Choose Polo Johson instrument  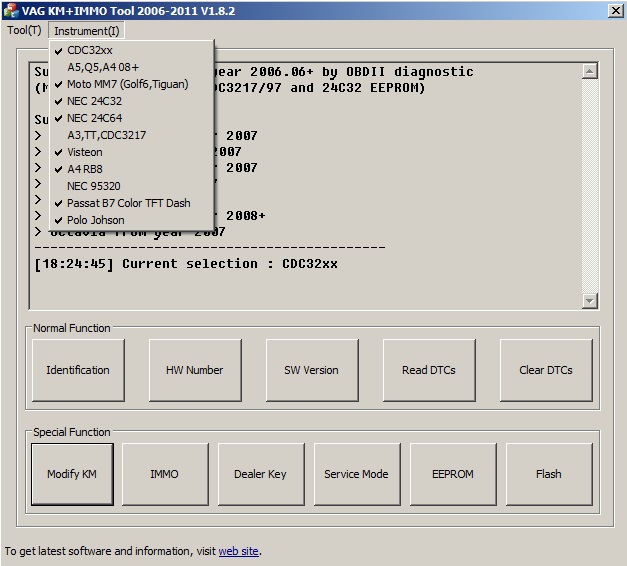pos(132,220)
